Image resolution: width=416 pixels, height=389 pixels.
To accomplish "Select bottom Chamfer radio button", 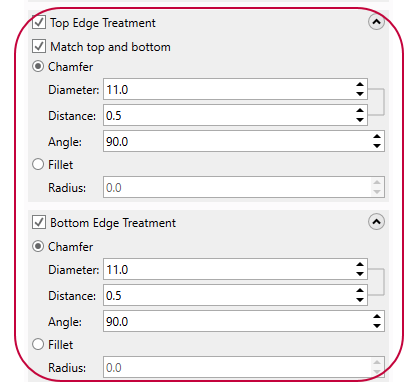I will (38, 246).
